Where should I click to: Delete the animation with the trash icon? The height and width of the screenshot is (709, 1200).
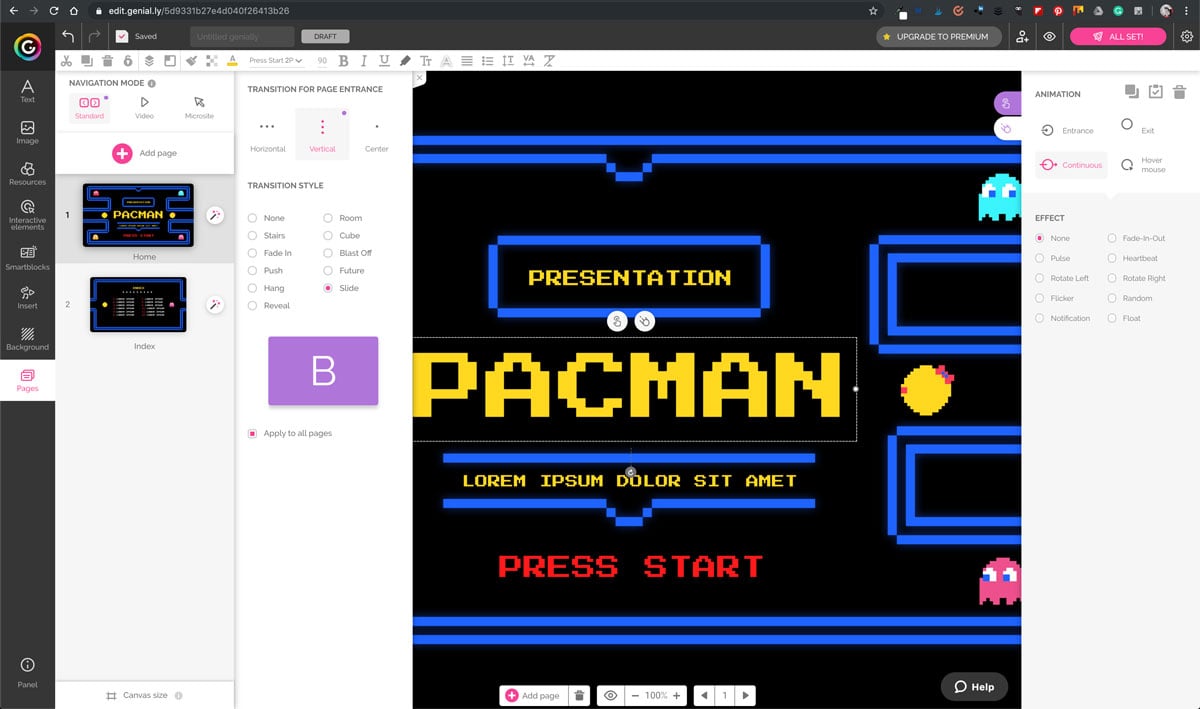click(1180, 92)
